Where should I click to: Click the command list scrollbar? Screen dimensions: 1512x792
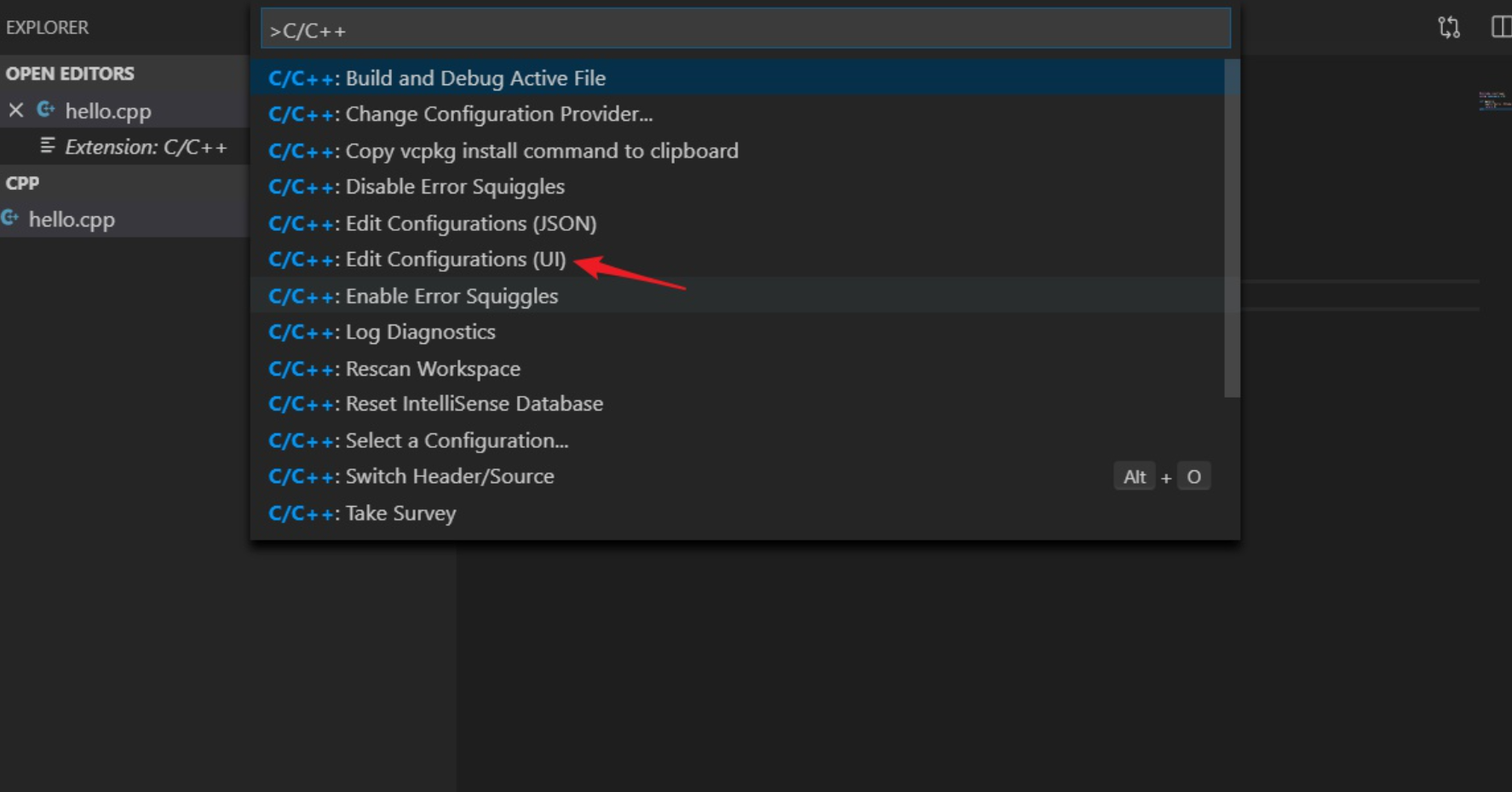[x=1232, y=228]
